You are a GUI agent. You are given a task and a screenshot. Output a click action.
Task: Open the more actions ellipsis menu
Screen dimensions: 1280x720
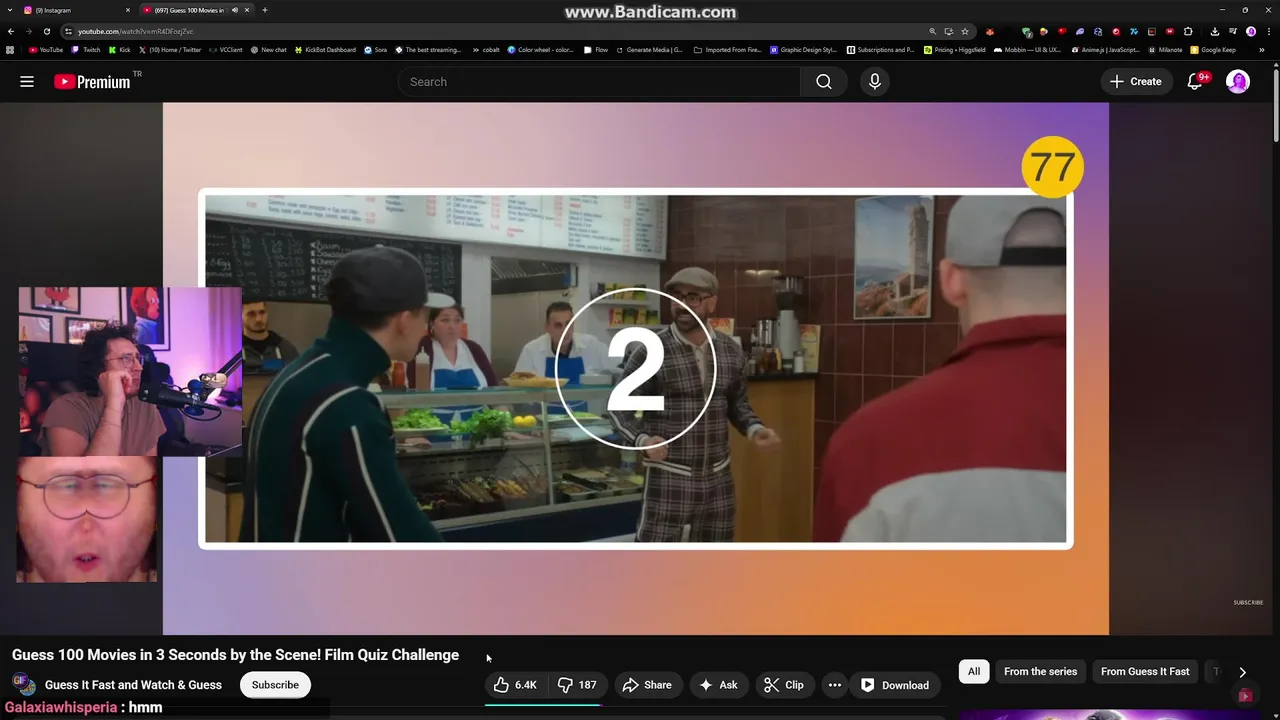point(835,685)
